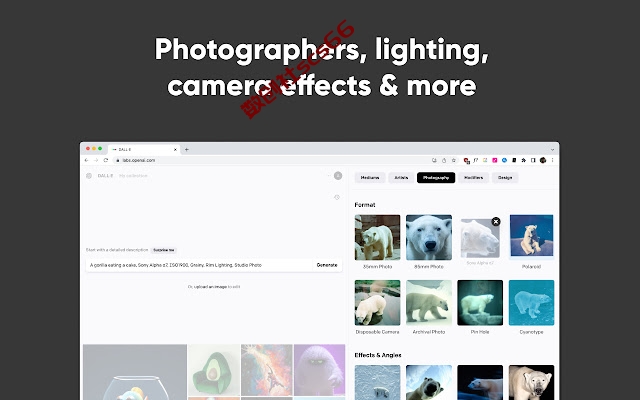Viewport: 640px width, 400px height.
Task: Click the Effects & Angles section heading
Action: pyautogui.click(x=378, y=355)
